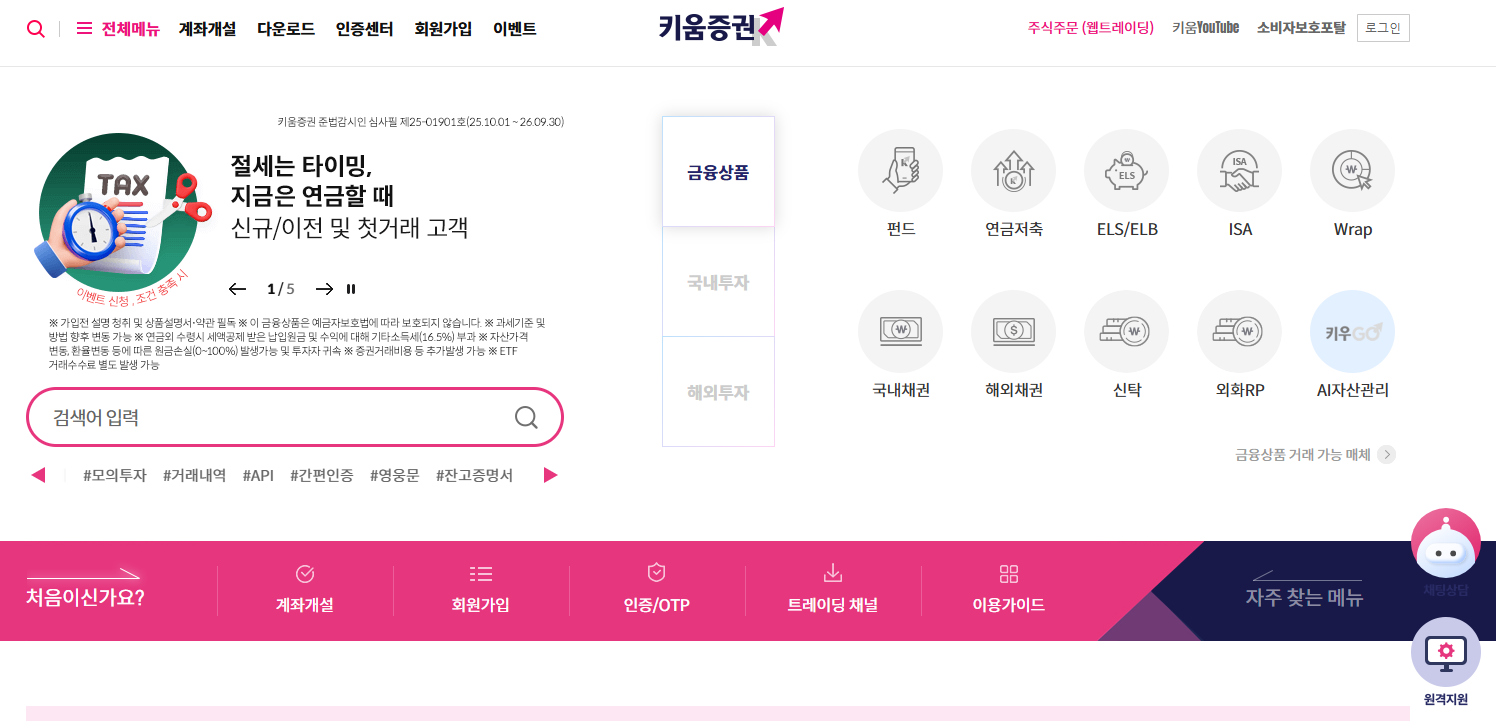Click the red search magnifier icon top-left
1496x721 pixels.
click(36, 28)
